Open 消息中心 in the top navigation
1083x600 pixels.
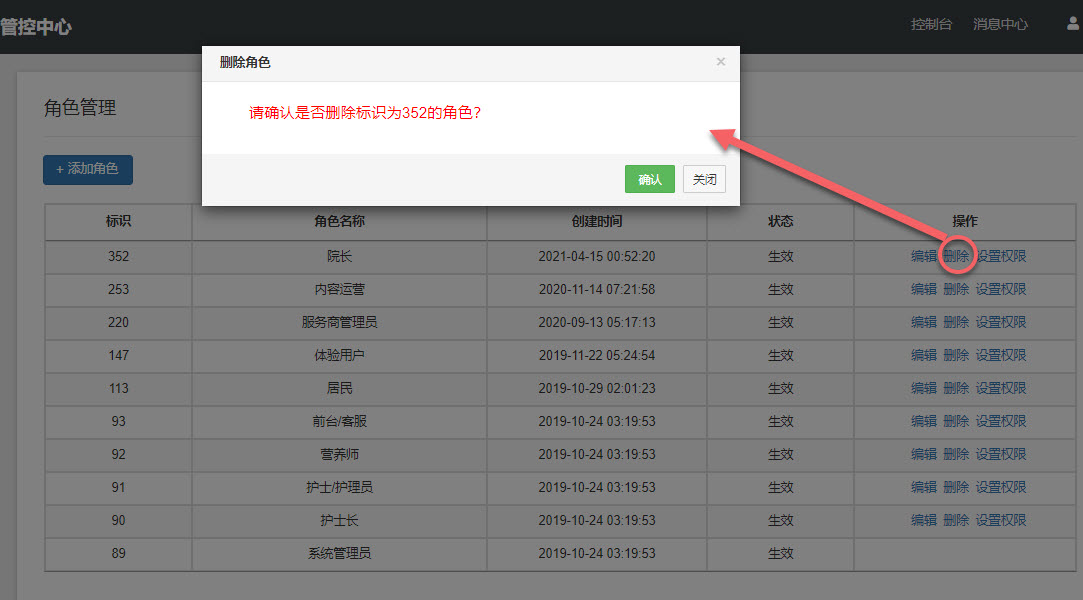point(1000,25)
